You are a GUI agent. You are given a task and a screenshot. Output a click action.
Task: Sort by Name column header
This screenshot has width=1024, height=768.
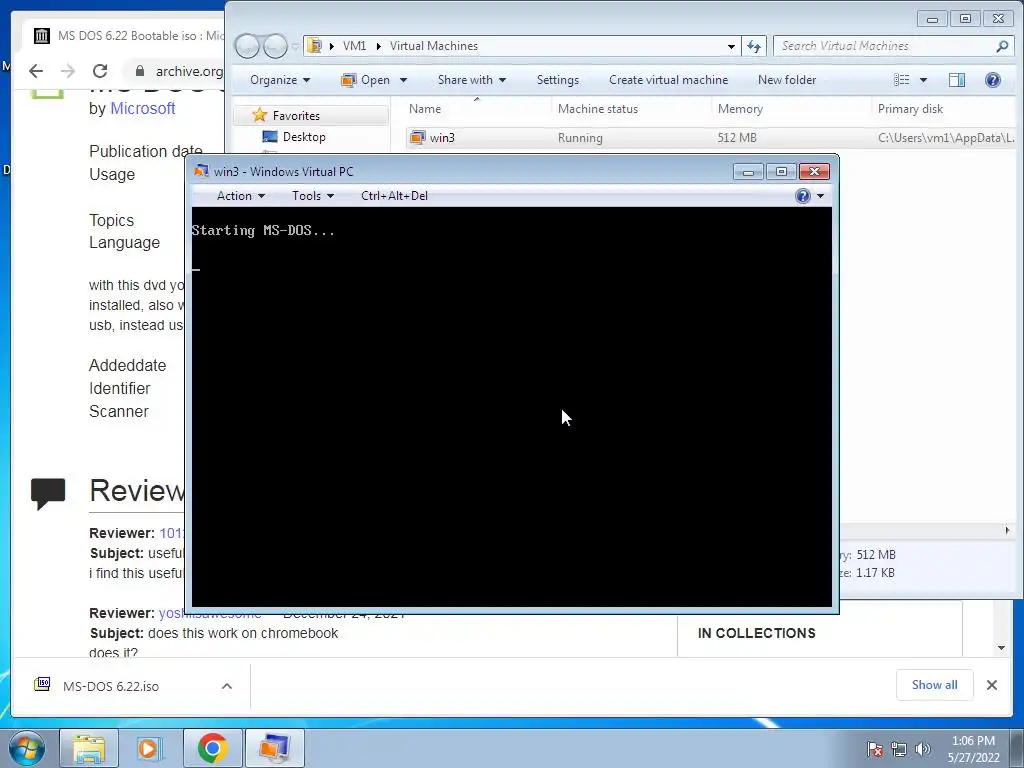(x=424, y=109)
